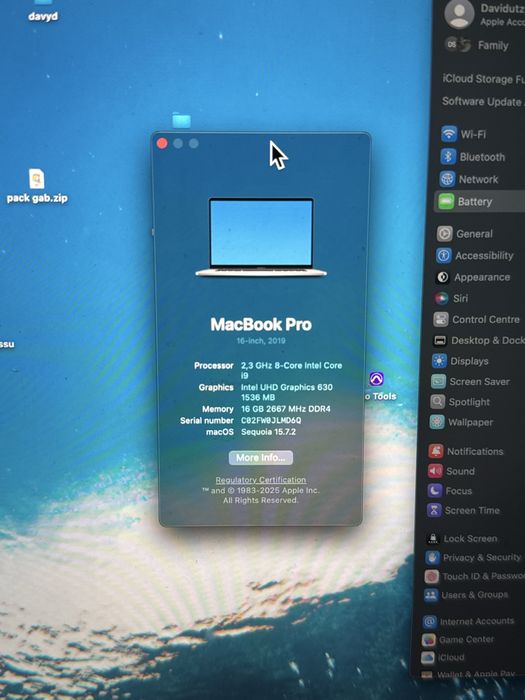Viewport: 525px width, 700px height.
Task: Select the Network globe icon
Action: click(x=447, y=179)
